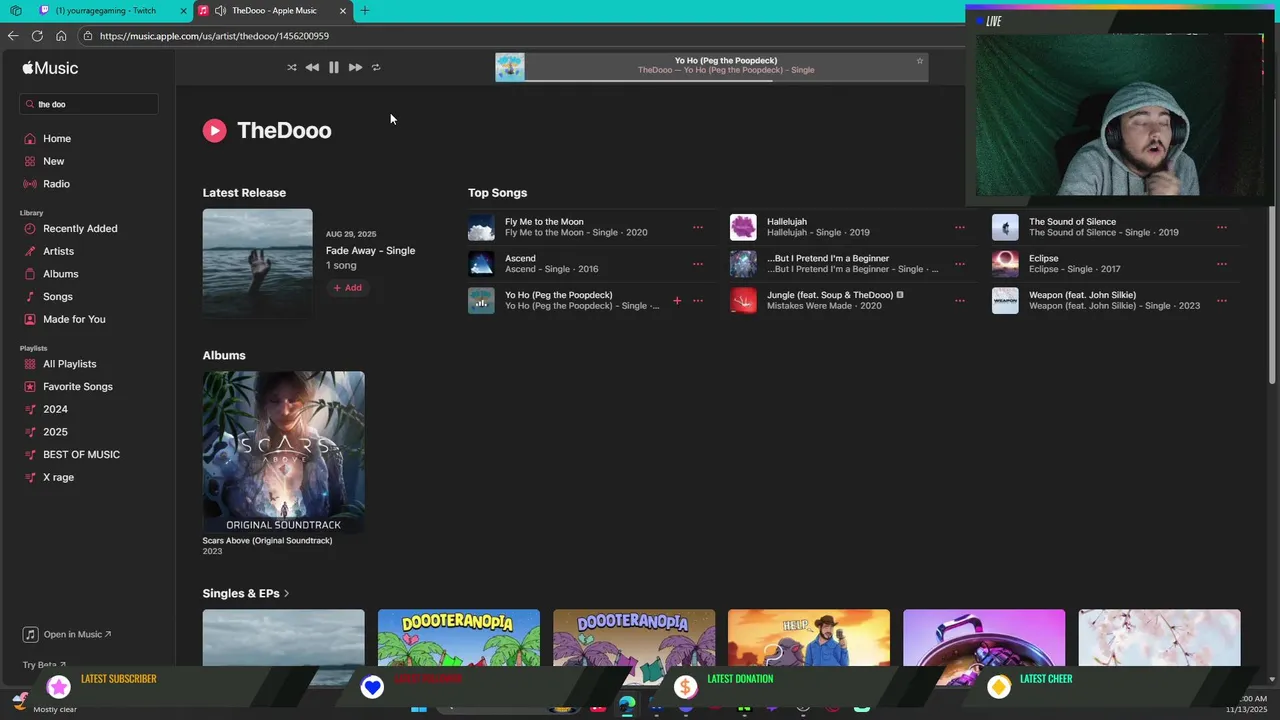Play ...But I Pretend I'm a Beginner artwork
Screen dimensions: 1280x720
(x=743, y=264)
